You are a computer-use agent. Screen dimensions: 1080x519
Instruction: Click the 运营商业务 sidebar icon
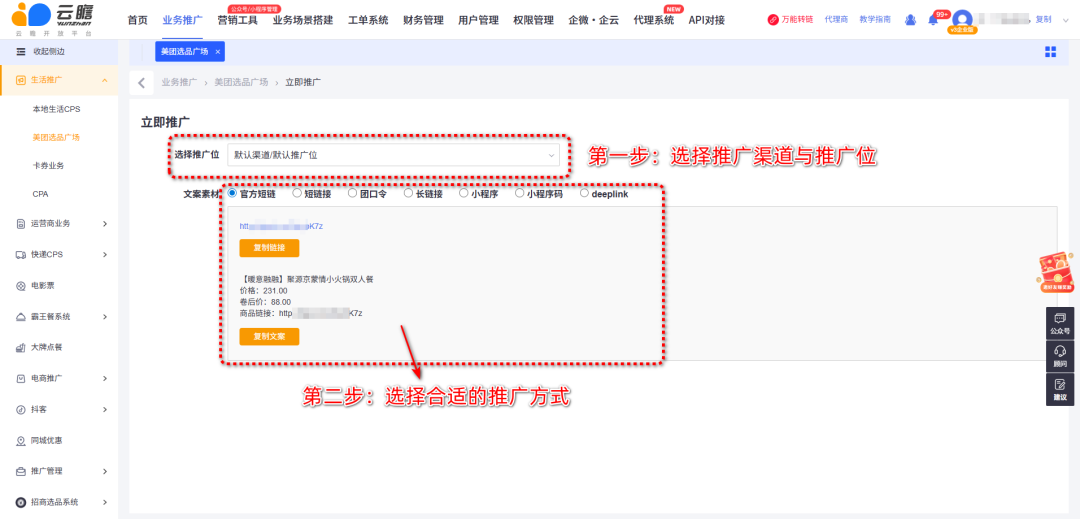click(21, 224)
